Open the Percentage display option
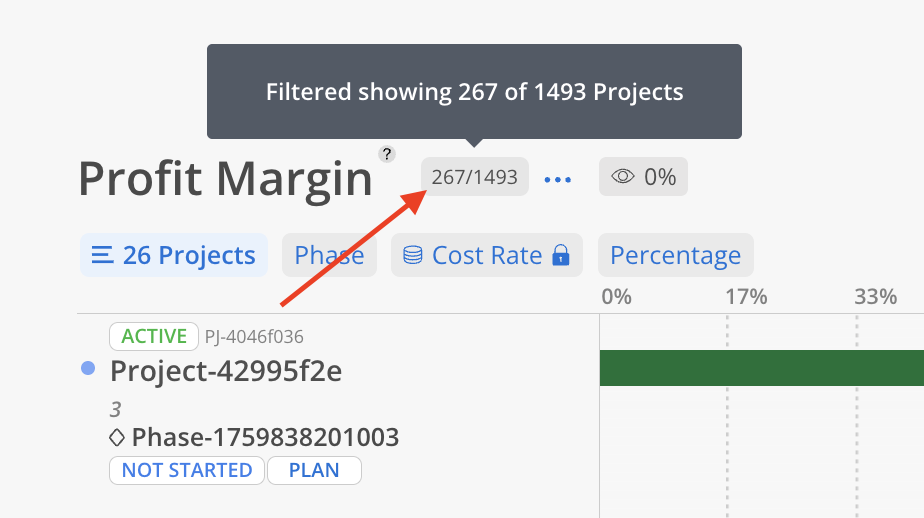924x518 pixels. [675, 255]
